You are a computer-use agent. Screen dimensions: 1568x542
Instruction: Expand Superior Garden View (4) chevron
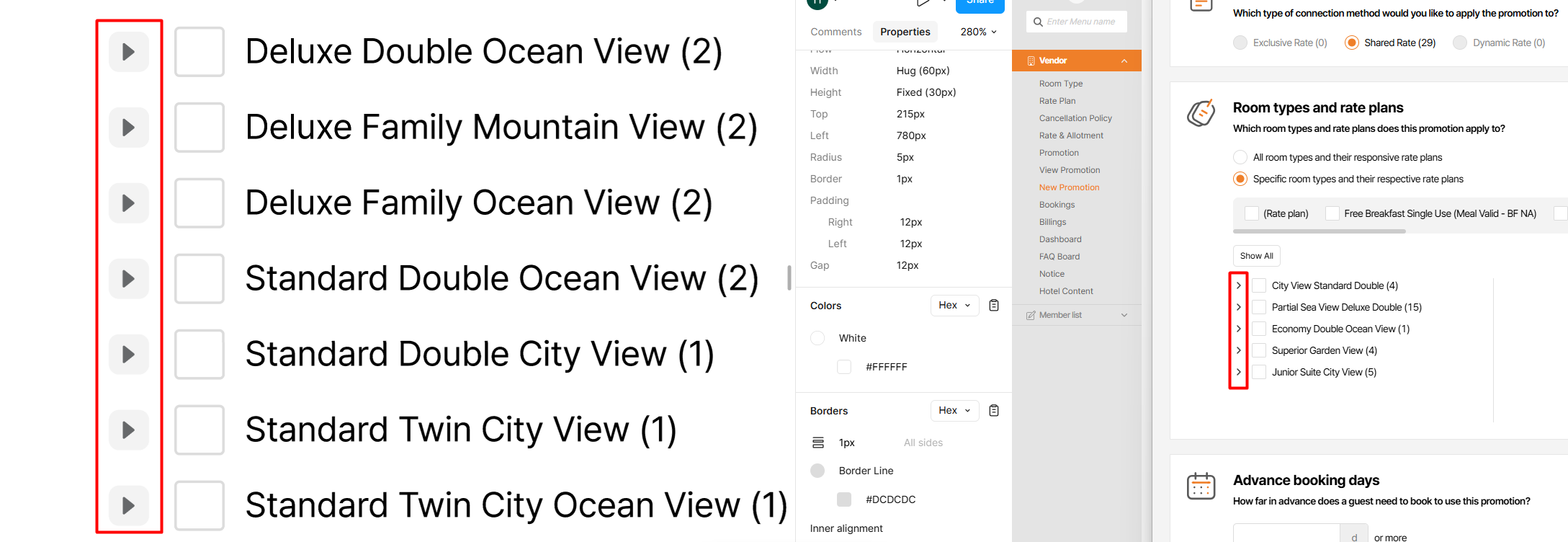pos(1239,350)
